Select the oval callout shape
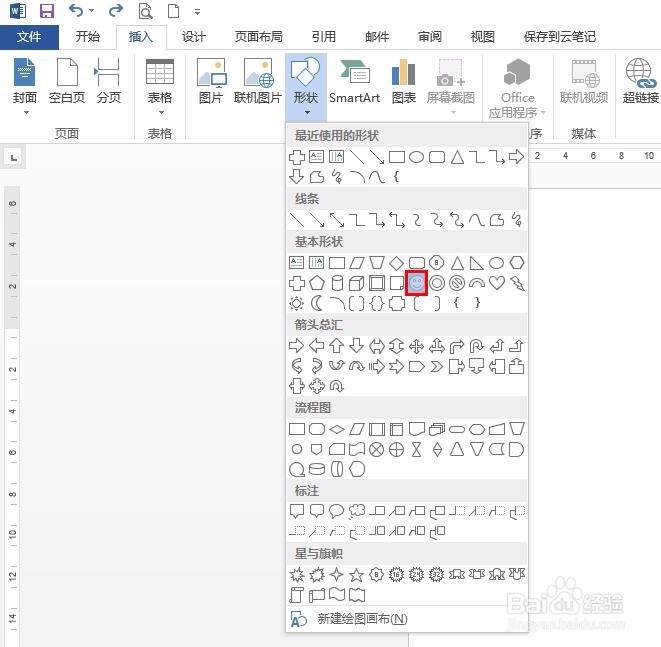The image size is (661, 647). [x=336, y=511]
